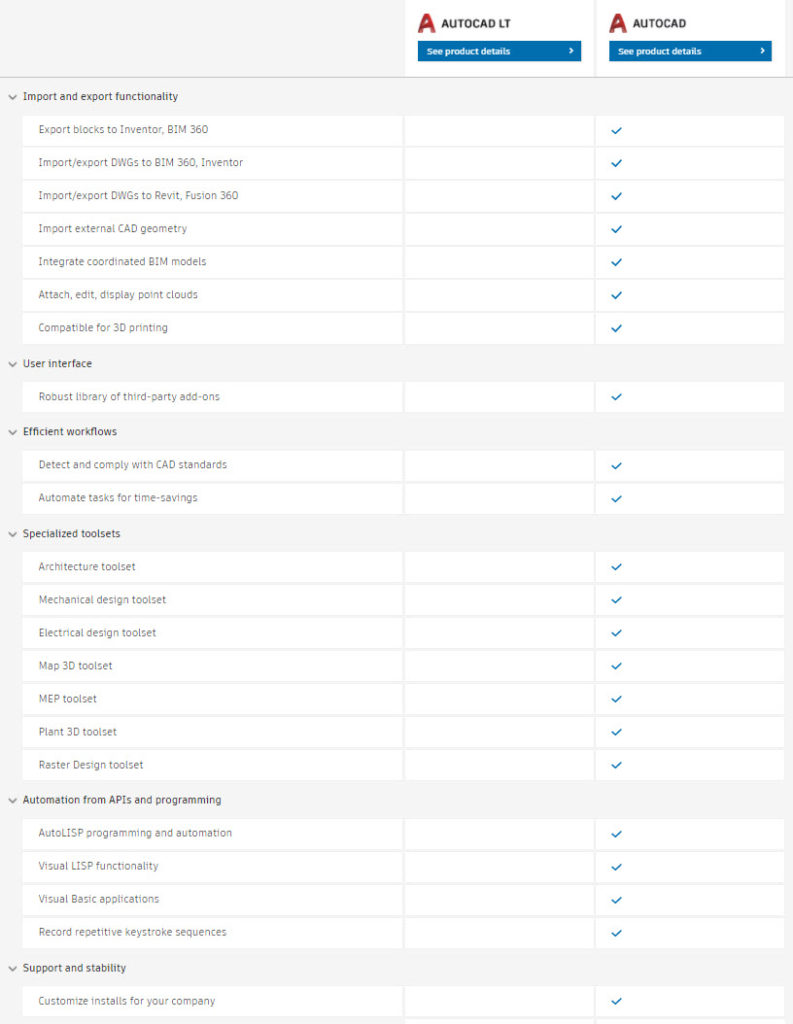Click the arrow in AutoCAD product details button
Image resolution: width=793 pixels, height=1024 pixels.
pos(762,50)
